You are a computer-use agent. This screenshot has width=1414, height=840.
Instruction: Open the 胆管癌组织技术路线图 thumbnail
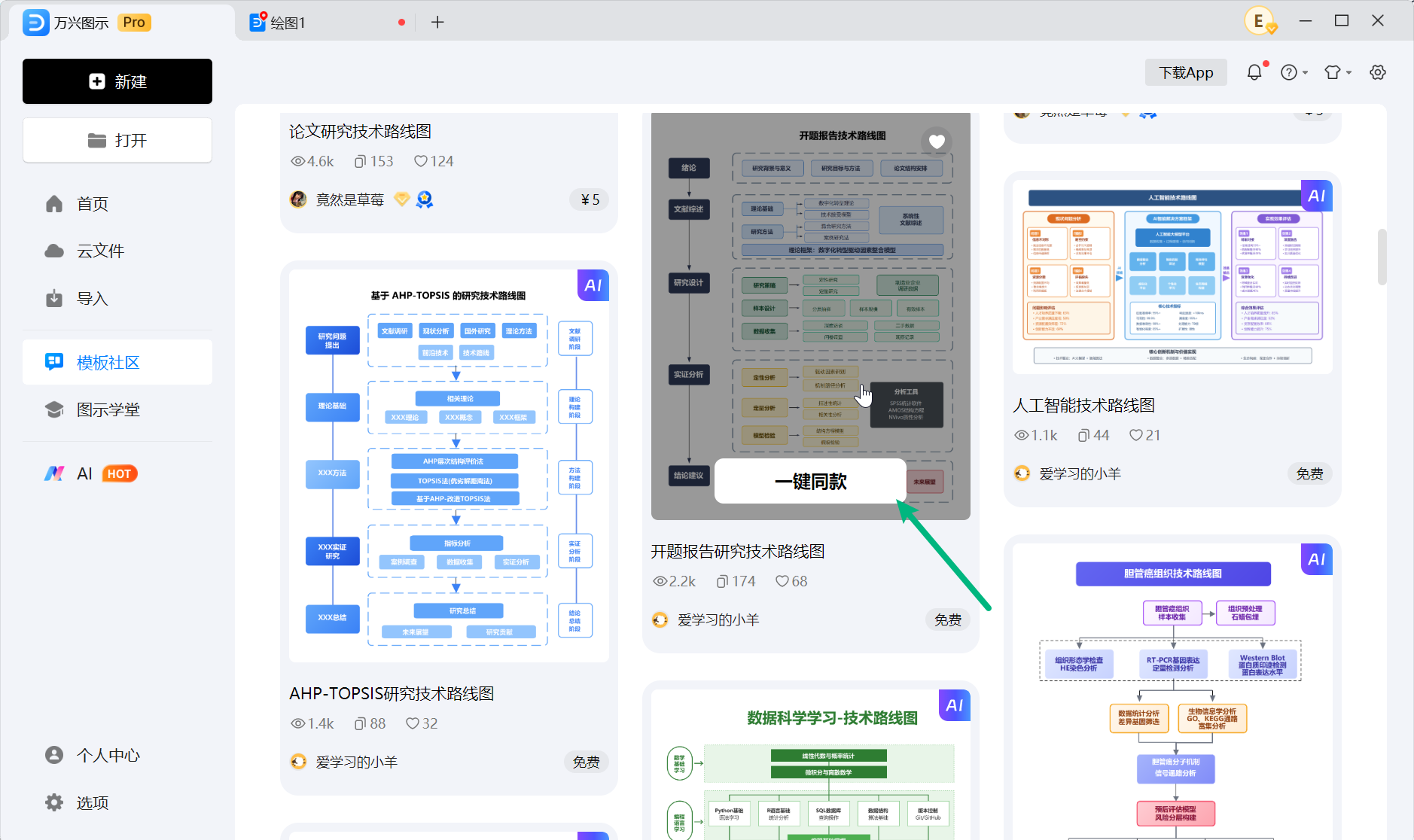point(1172,691)
